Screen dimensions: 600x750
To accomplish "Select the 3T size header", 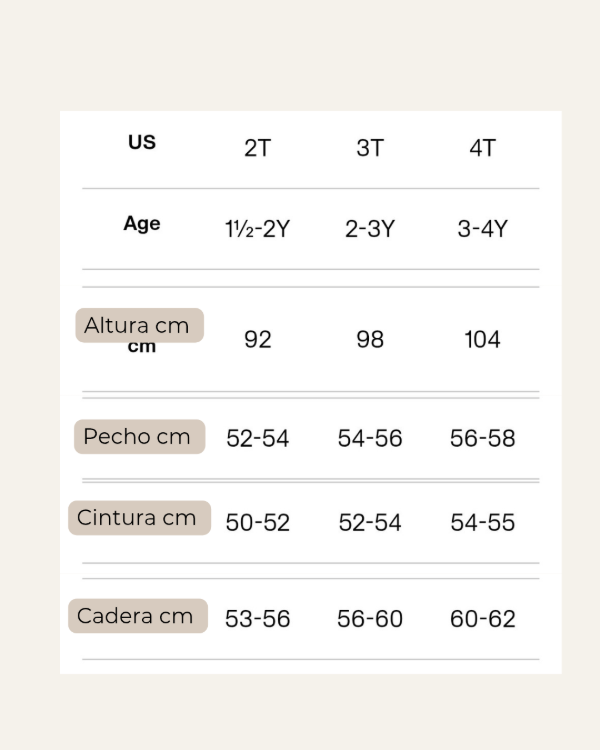I will (370, 148).
